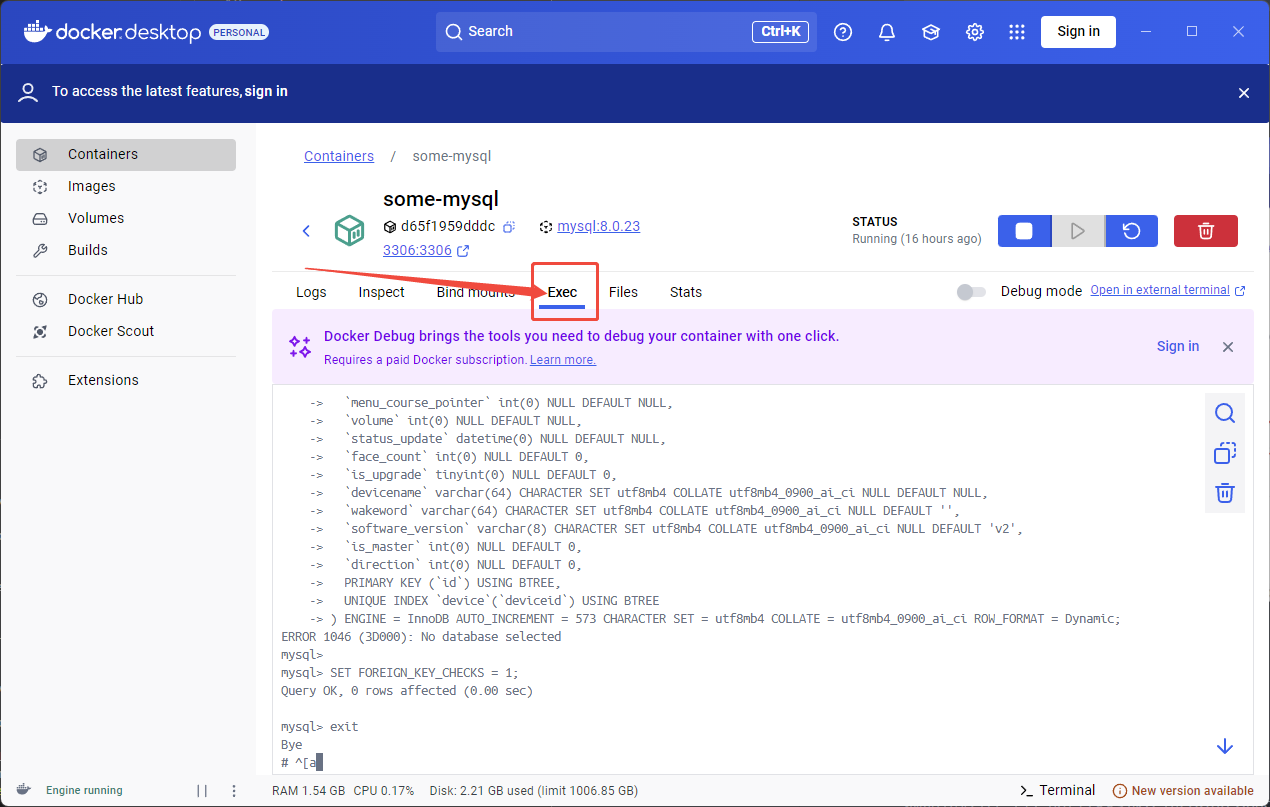Toggle the Debug mode switch
The height and width of the screenshot is (807, 1270).
click(971, 291)
